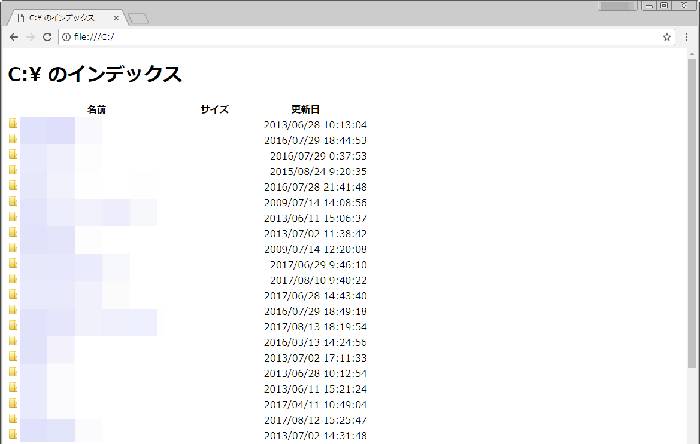Click folder icon on row dated 2017/08/13 18:19:54
This screenshot has width=700, height=444.
click(x=13, y=325)
